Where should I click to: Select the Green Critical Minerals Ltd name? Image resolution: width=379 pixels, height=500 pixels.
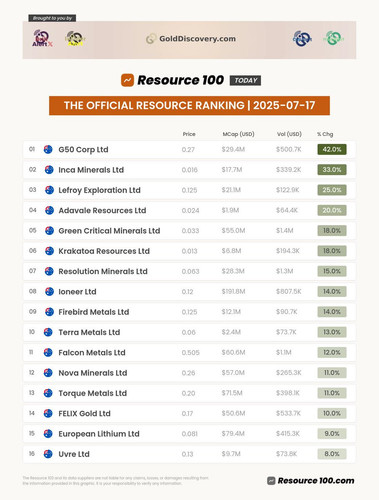pos(109,231)
